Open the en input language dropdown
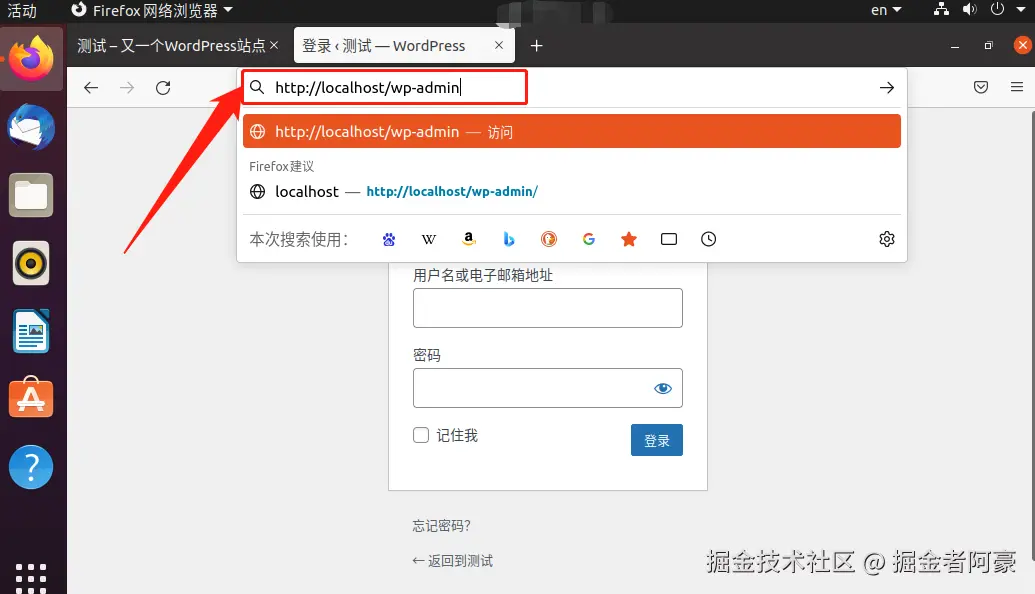Screen dimensions: 1035x594 click(x=886, y=10)
